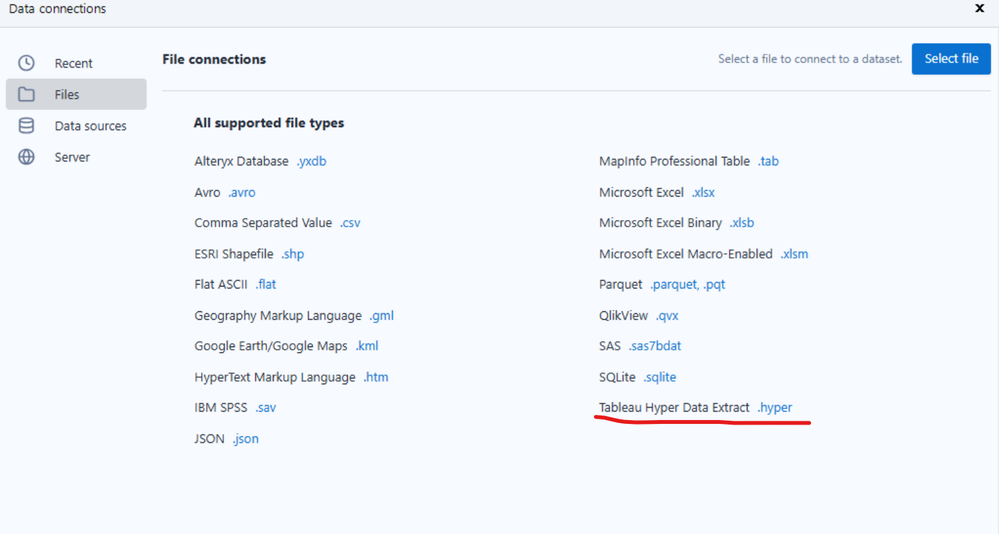Image resolution: width=999 pixels, height=534 pixels.
Task: Click the Select file button
Action: pos(951,59)
